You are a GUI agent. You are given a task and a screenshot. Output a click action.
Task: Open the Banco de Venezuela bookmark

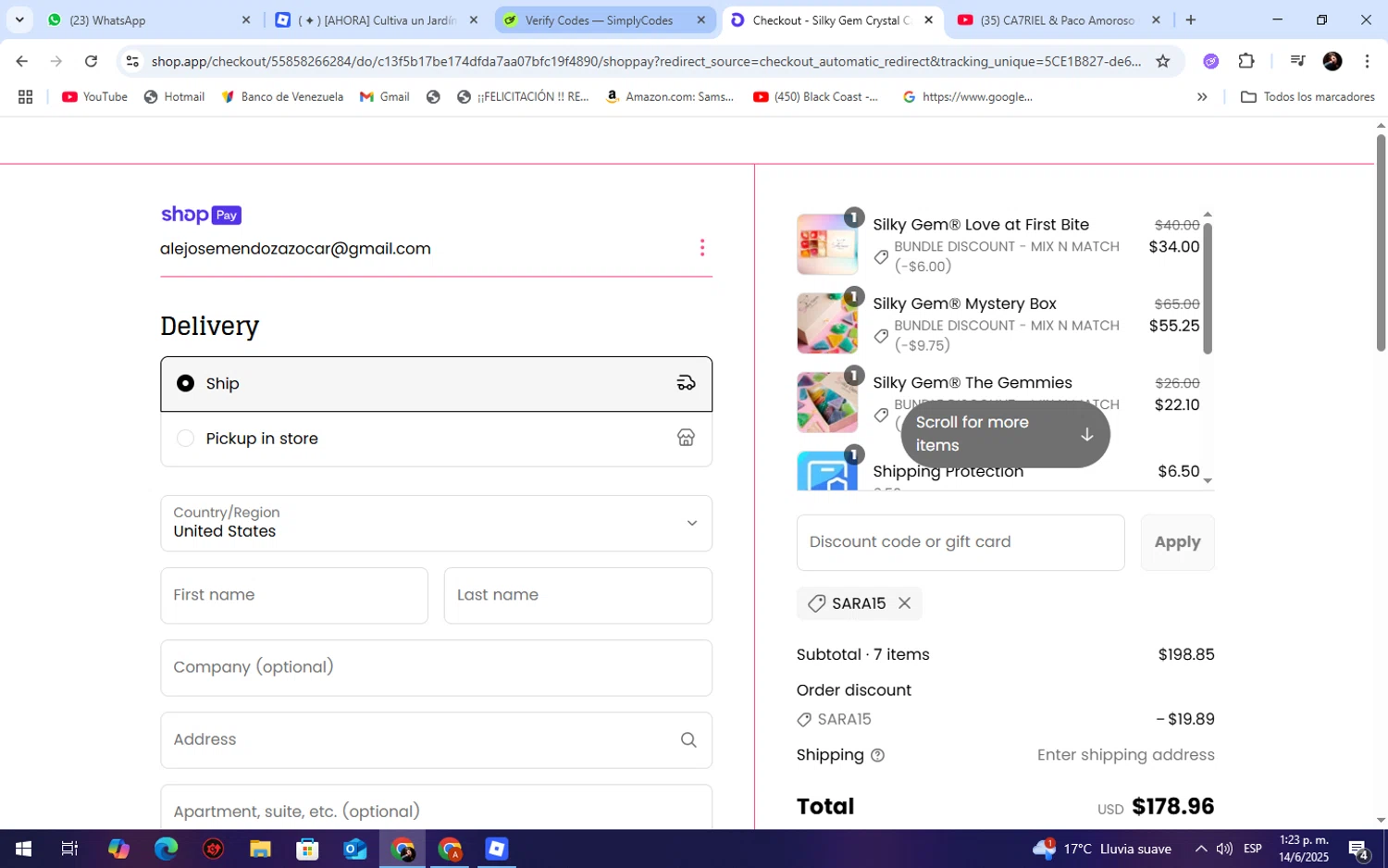point(281,96)
